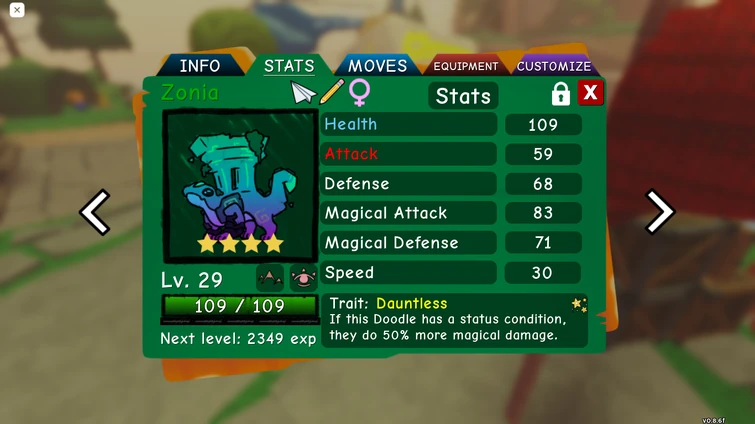
Task: Go to previous Doodle with left arrow
Action: point(95,212)
